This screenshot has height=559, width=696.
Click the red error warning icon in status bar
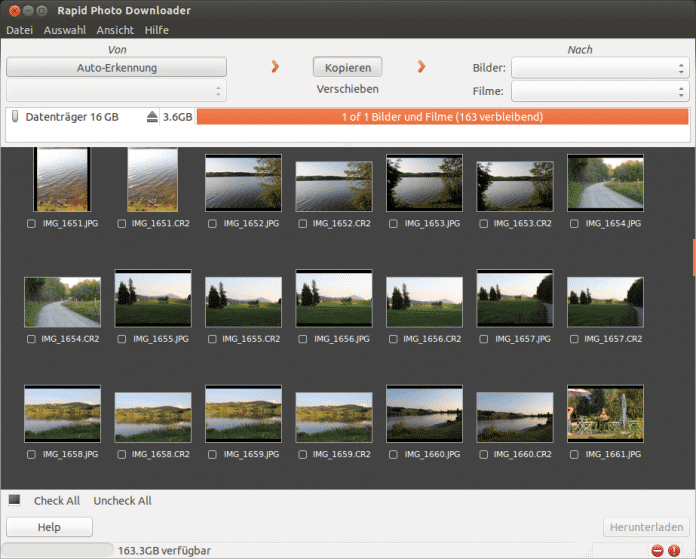674,550
